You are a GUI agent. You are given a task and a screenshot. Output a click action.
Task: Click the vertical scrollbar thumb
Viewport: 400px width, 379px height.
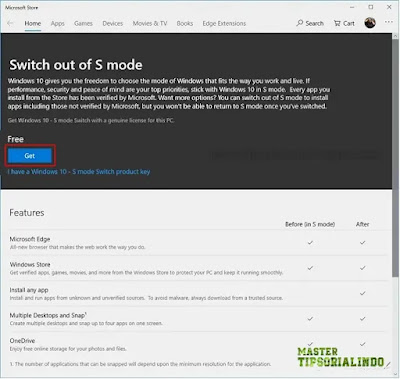[x=395, y=158]
